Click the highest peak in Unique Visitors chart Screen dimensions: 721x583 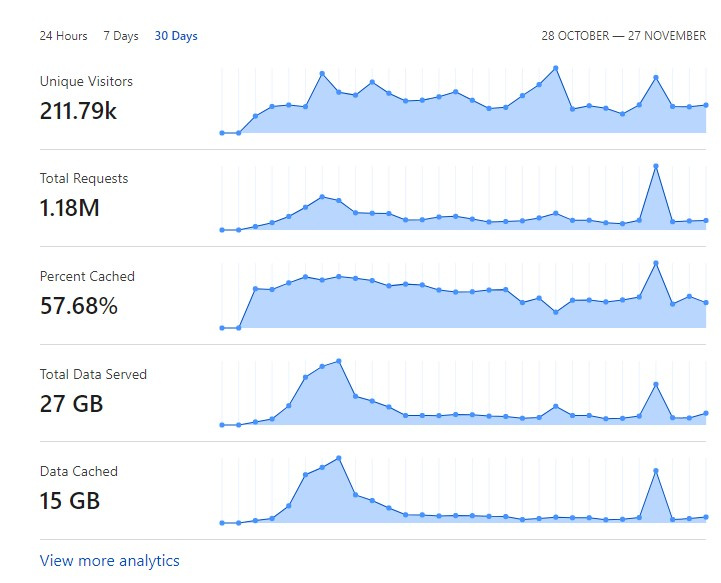[555, 68]
